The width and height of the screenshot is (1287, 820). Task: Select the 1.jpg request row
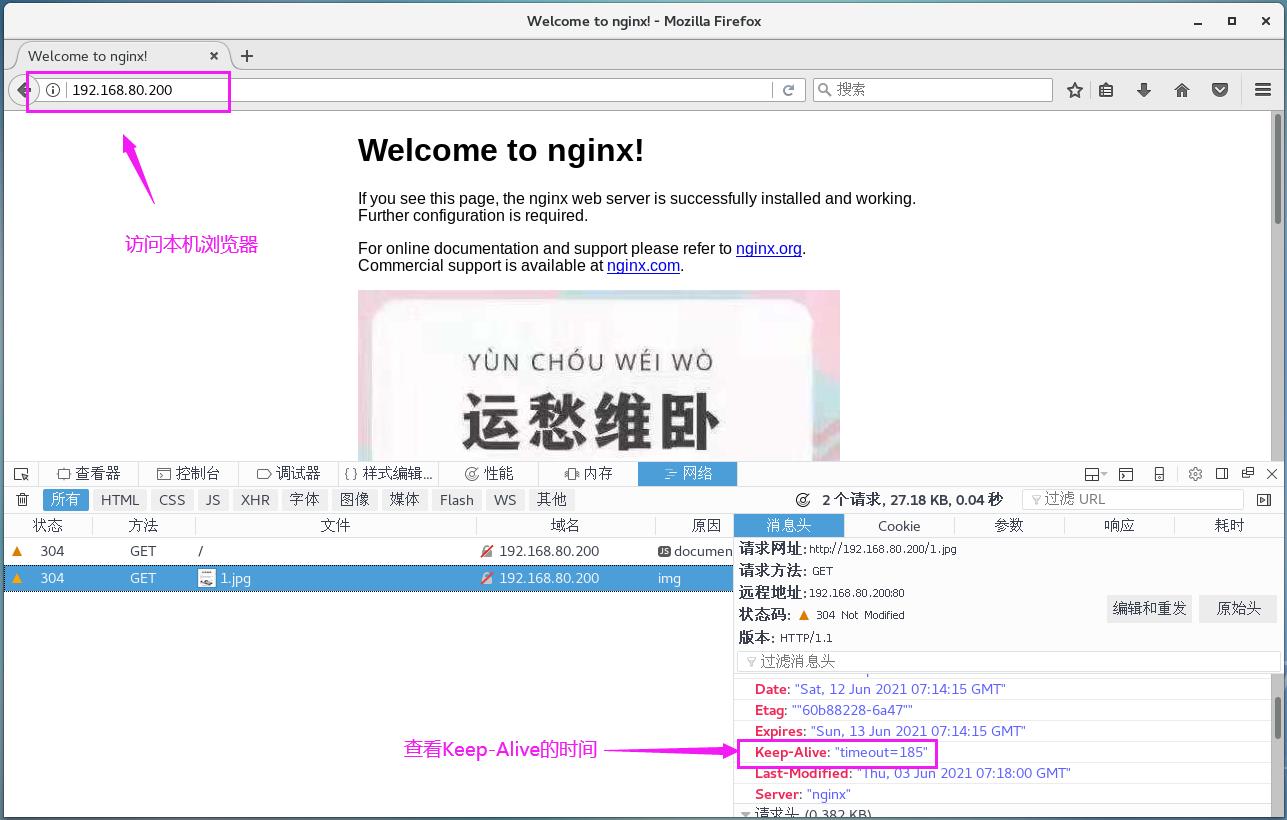tap(368, 578)
